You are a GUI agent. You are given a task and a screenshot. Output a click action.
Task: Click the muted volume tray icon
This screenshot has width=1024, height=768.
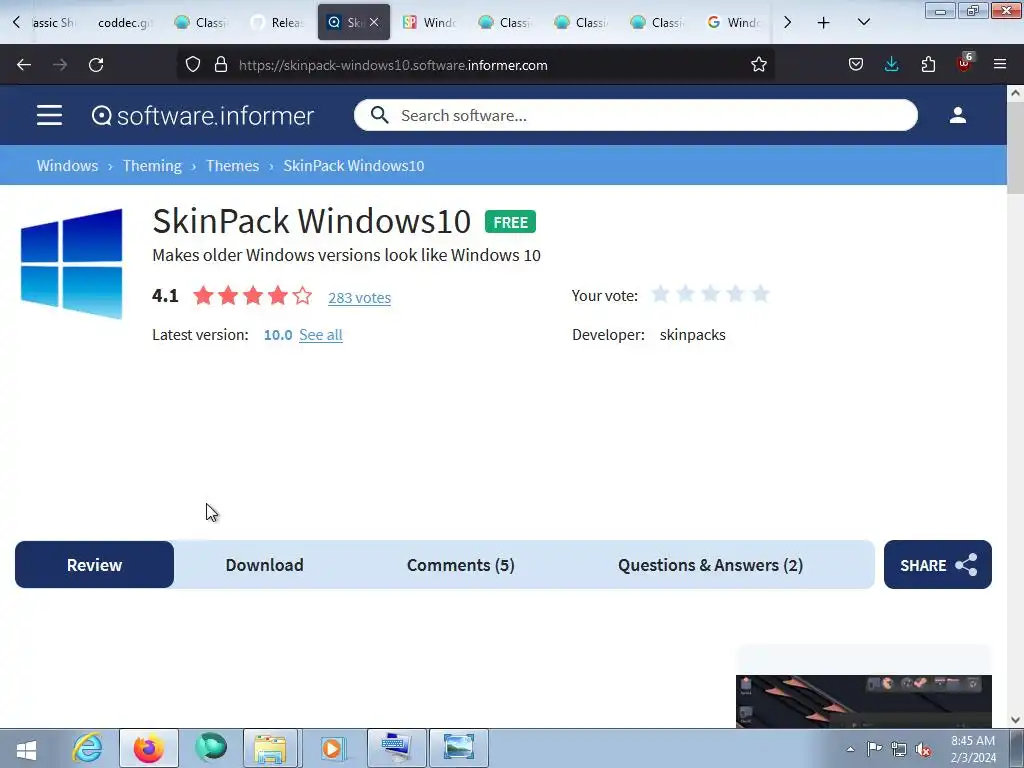923,749
